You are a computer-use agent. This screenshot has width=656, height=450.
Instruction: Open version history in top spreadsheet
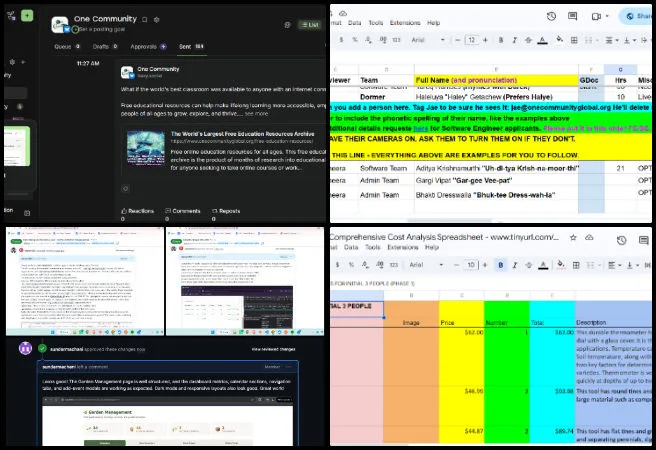pyautogui.click(x=551, y=16)
